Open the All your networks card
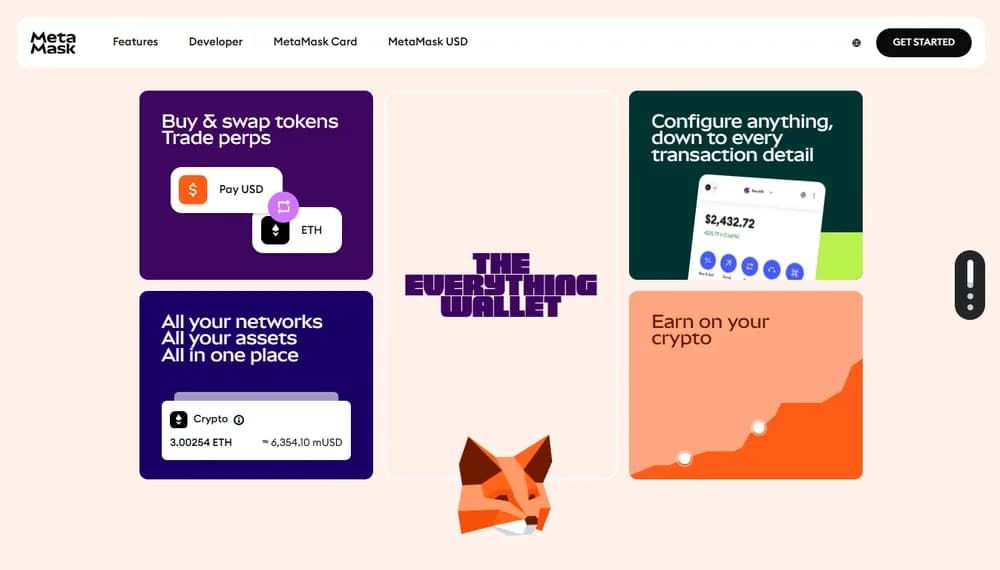 [x=256, y=385]
